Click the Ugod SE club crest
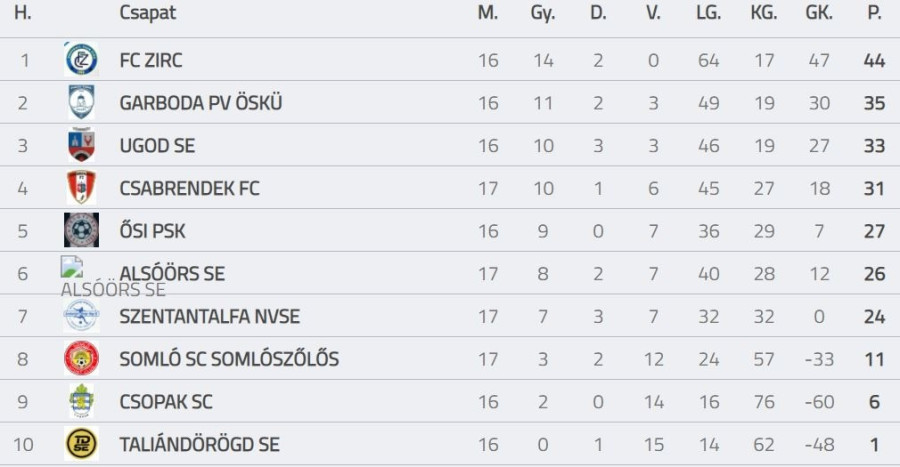The width and height of the screenshot is (900, 467). [x=81, y=146]
